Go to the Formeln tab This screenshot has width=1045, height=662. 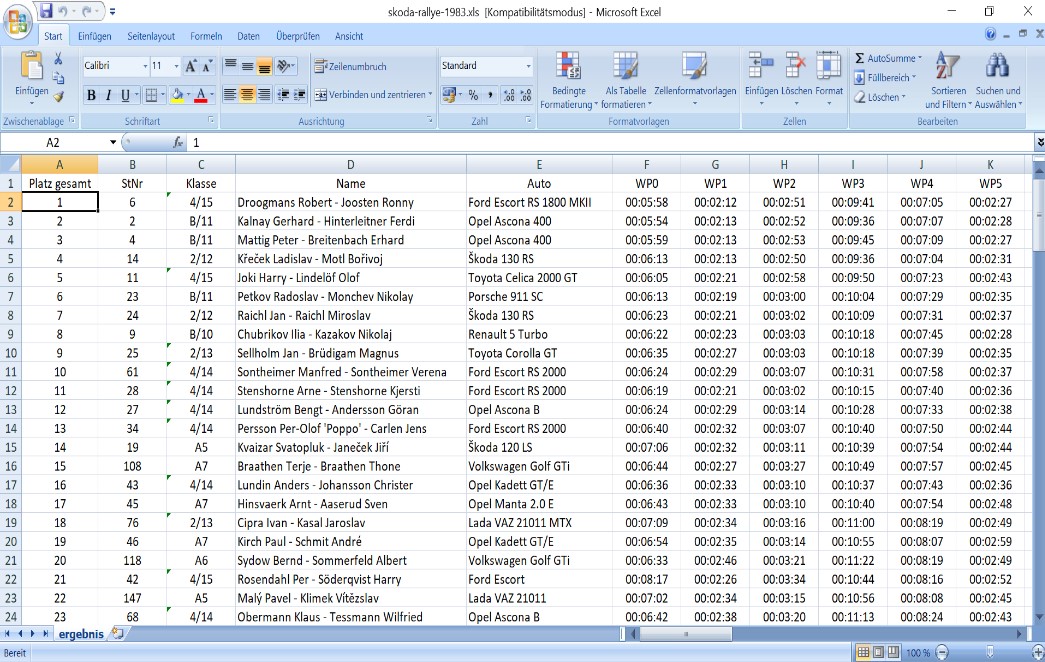pyautogui.click(x=206, y=36)
